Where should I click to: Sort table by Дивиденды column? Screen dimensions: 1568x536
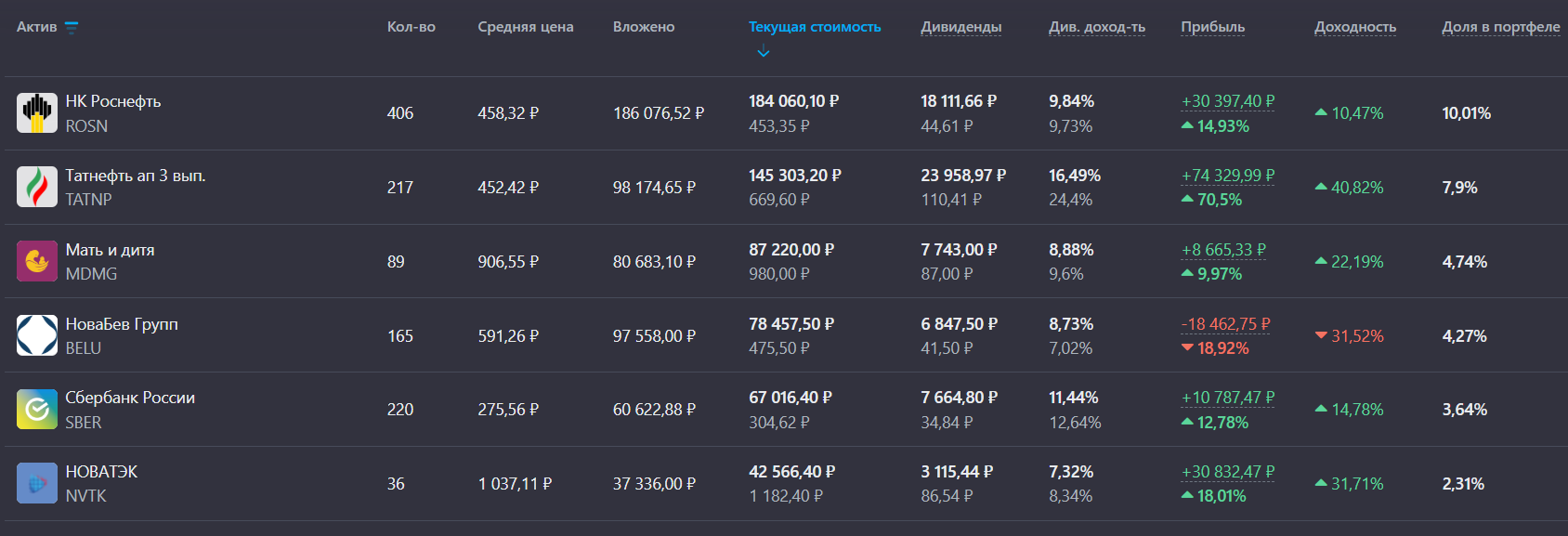tap(961, 27)
